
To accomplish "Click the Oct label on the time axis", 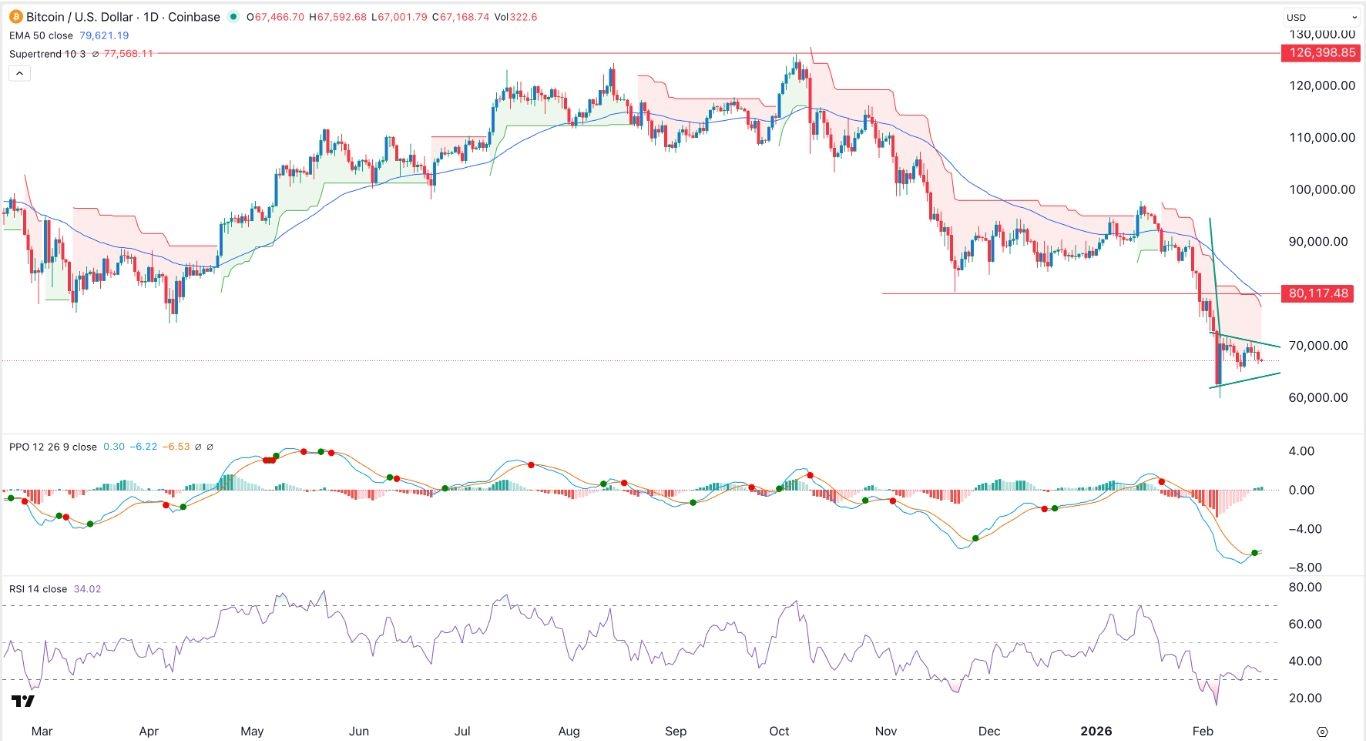I will (778, 731).
